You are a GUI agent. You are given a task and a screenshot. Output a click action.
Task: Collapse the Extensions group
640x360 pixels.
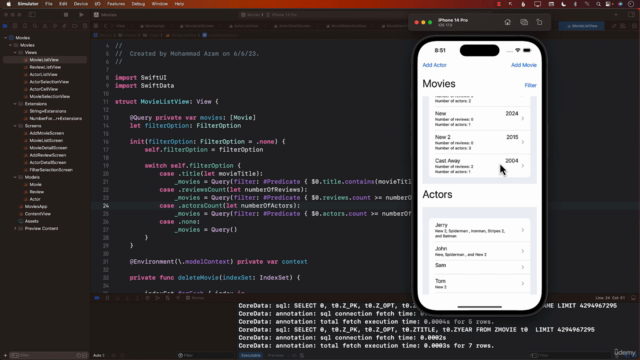15,104
